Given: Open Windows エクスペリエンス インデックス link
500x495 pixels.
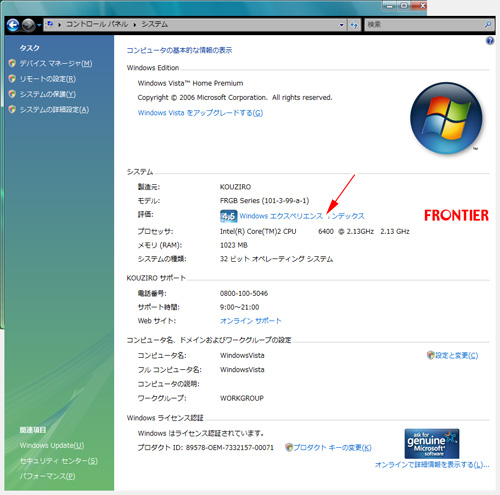Looking at the screenshot, I should [x=302, y=216].
